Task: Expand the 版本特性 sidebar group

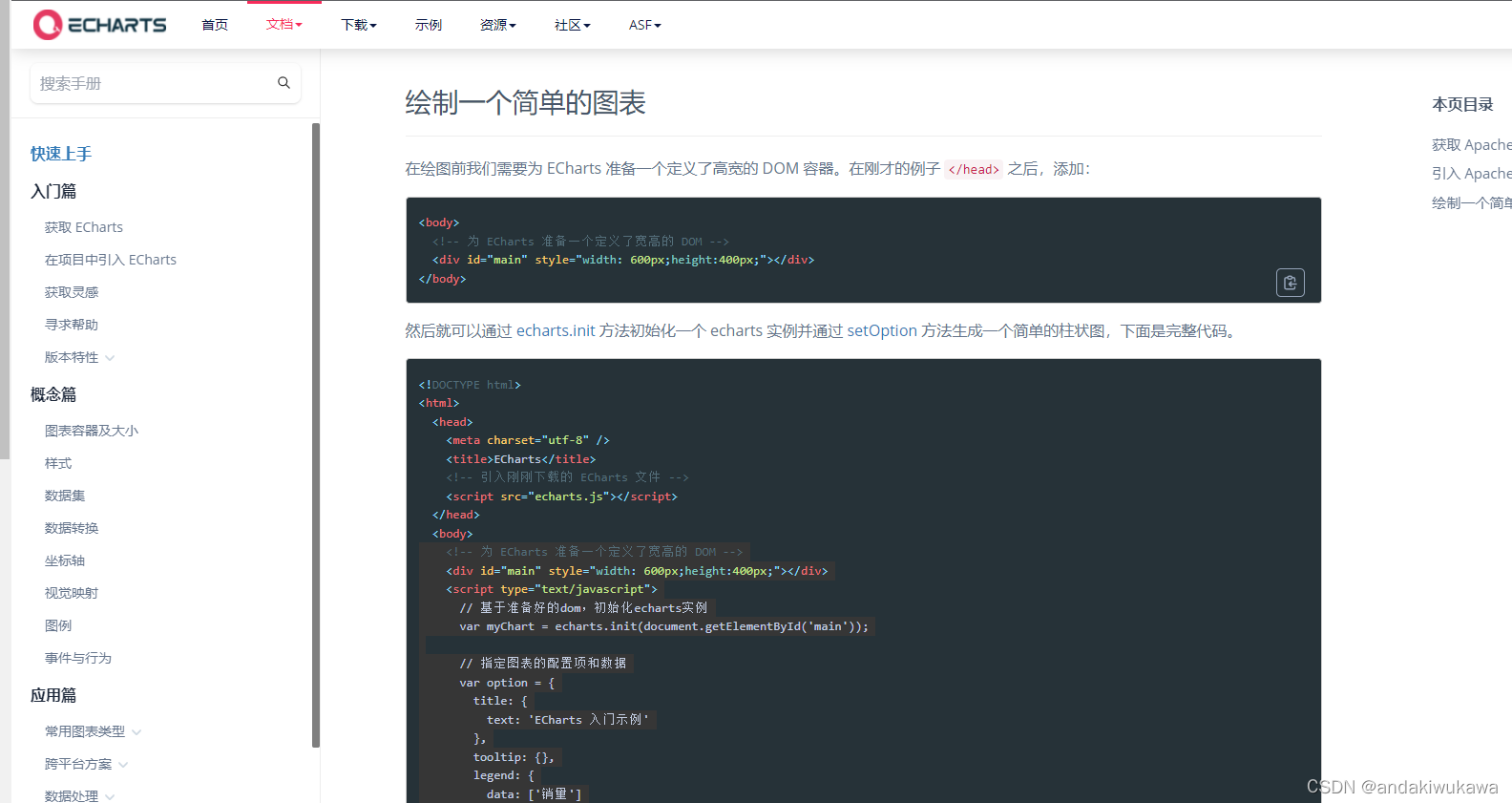Action: [79, 357]
